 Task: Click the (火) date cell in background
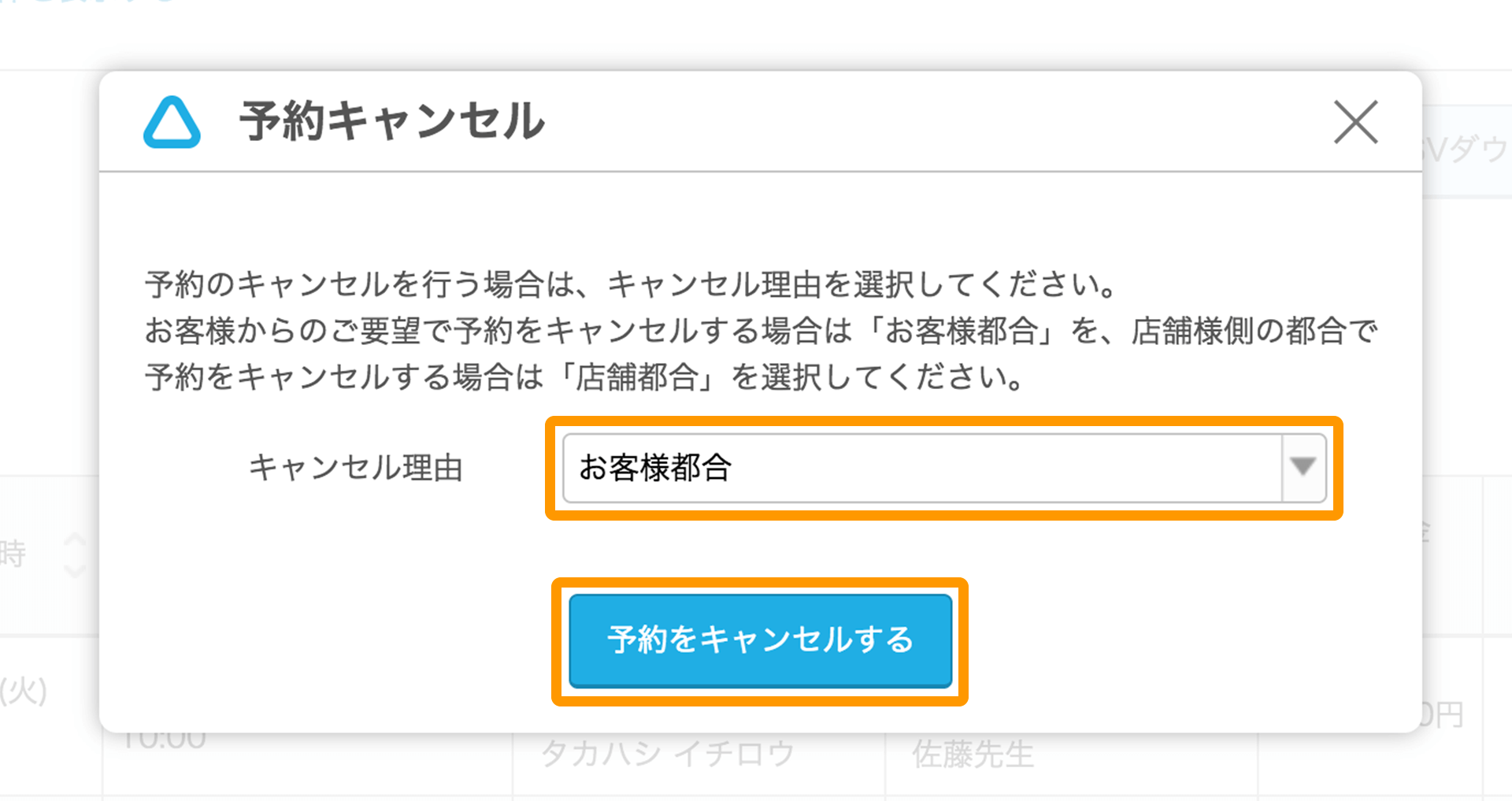(24, 692)
